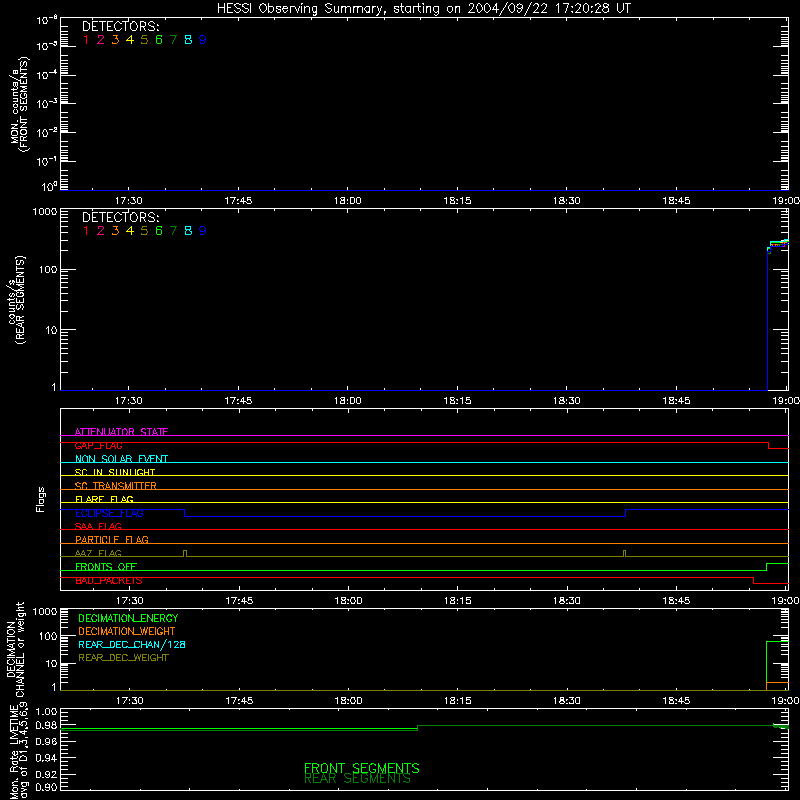This screenshot has width=800, height=800.
Task: Click detector 7 in the front segments legend
Action: [173, 39]
